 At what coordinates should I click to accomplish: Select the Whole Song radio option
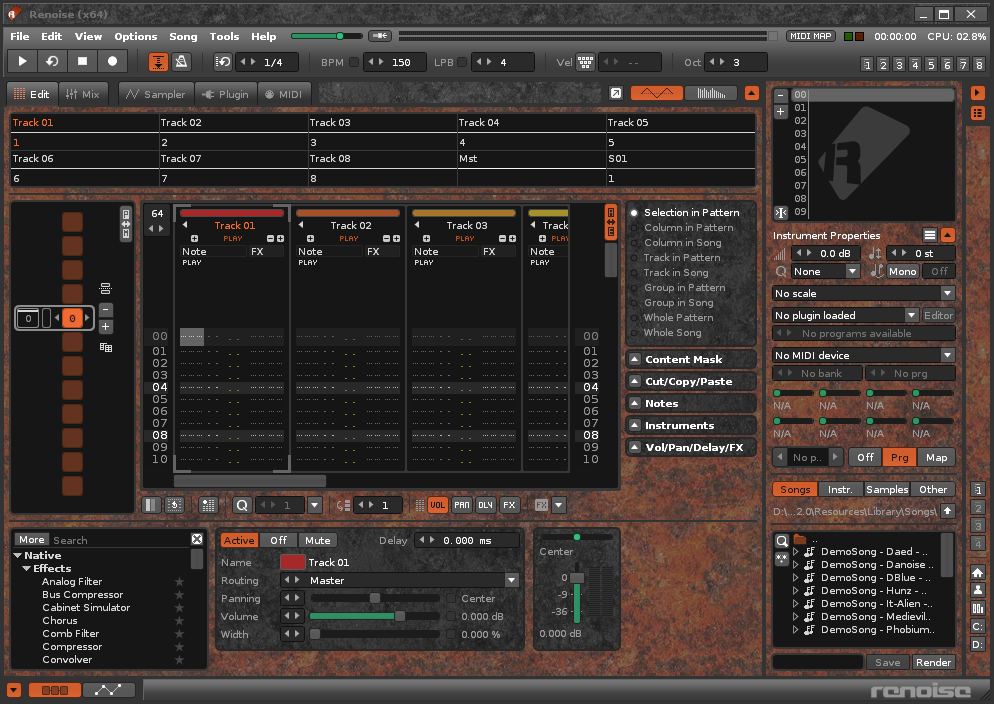666,333
